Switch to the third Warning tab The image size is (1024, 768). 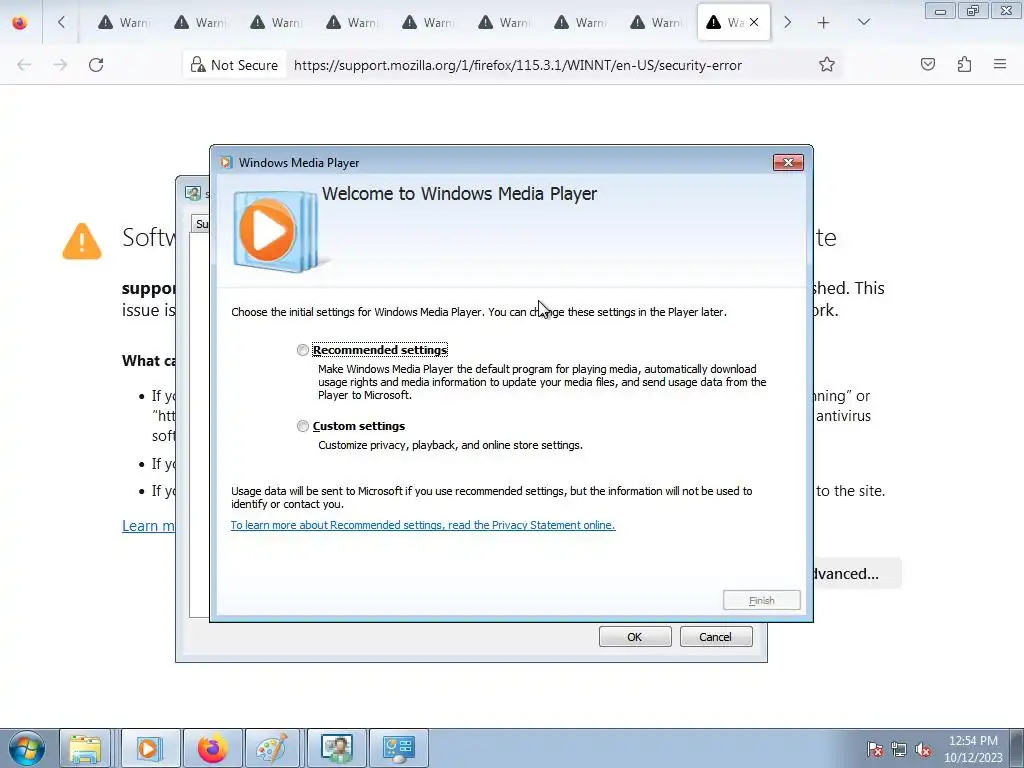tap(276, 23)
